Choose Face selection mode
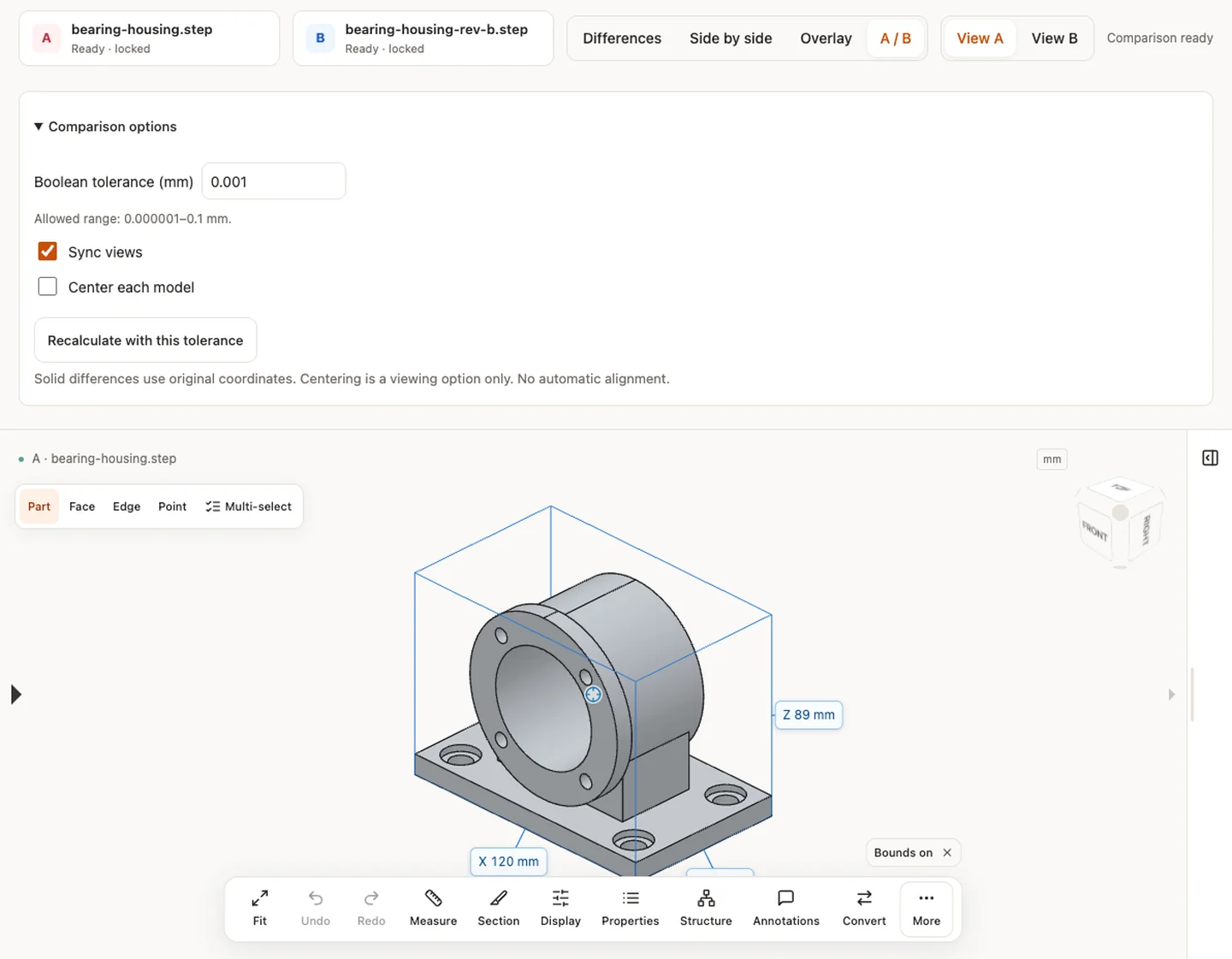 pos(82,506)
